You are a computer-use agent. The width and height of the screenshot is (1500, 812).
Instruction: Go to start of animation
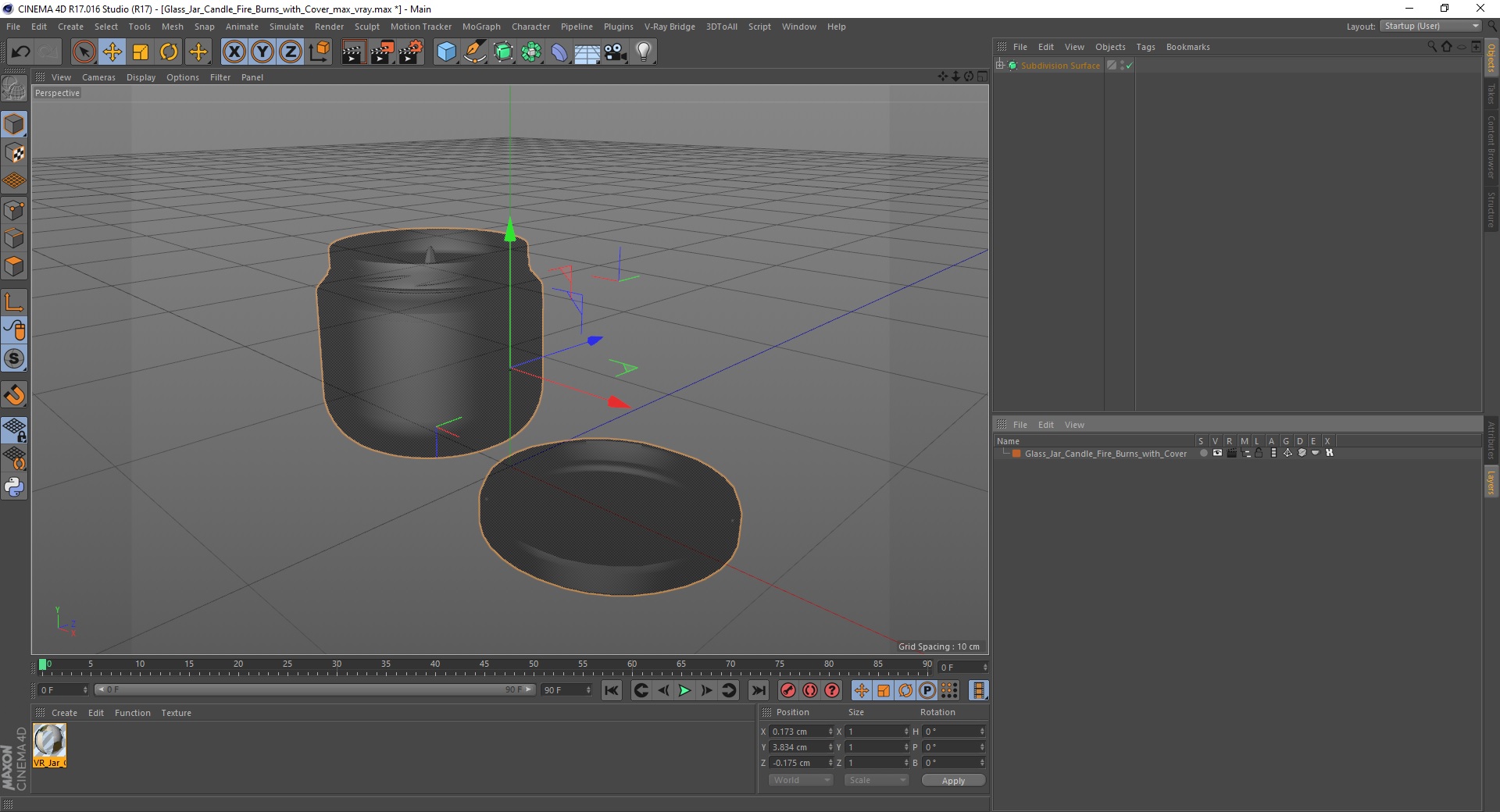[612, 690]
